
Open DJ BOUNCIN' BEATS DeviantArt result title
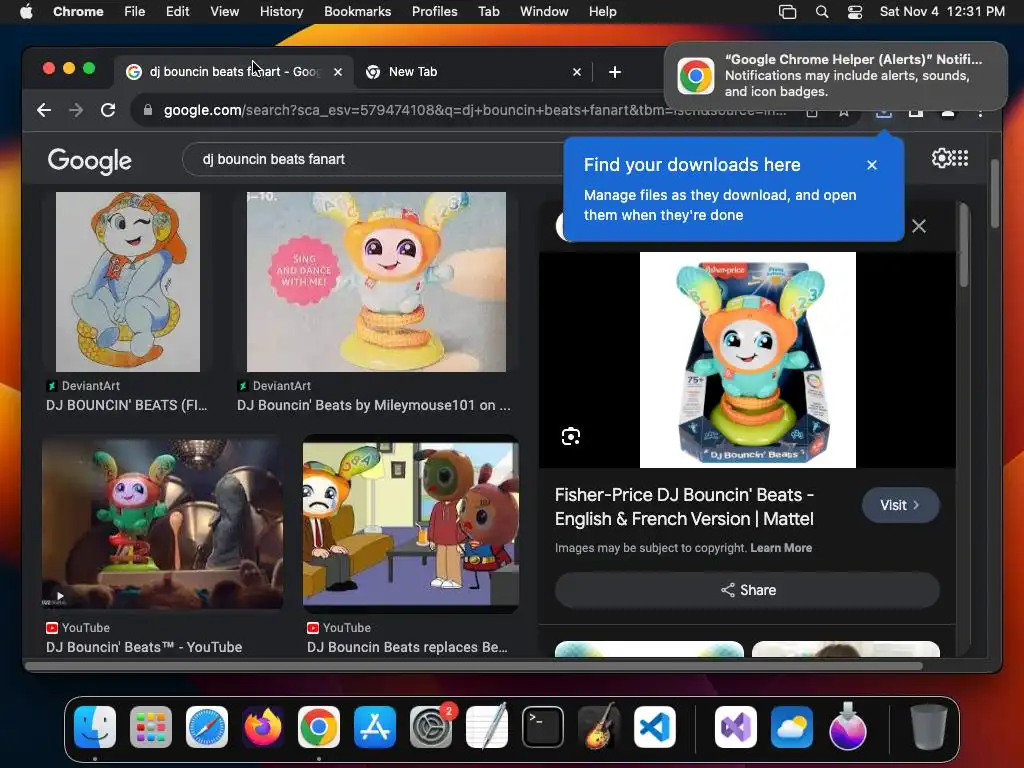pos(127,405)
